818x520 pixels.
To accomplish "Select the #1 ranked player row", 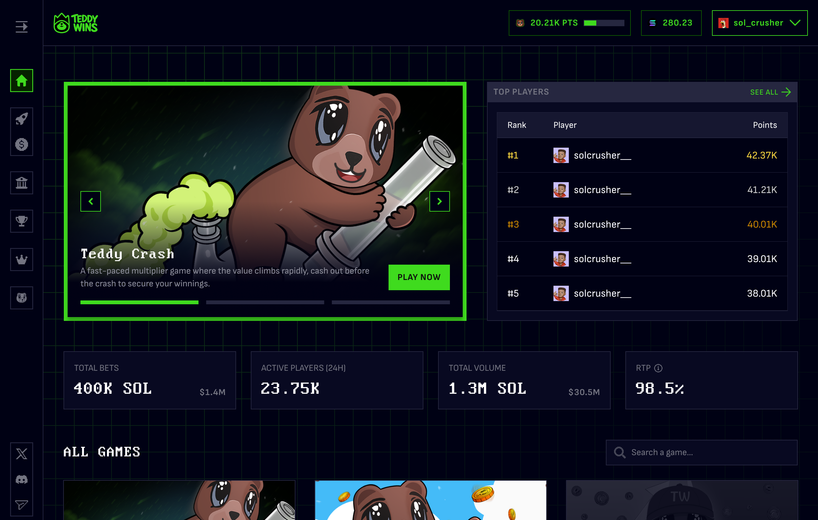I will pyautogui.click(x=642, y=155).
